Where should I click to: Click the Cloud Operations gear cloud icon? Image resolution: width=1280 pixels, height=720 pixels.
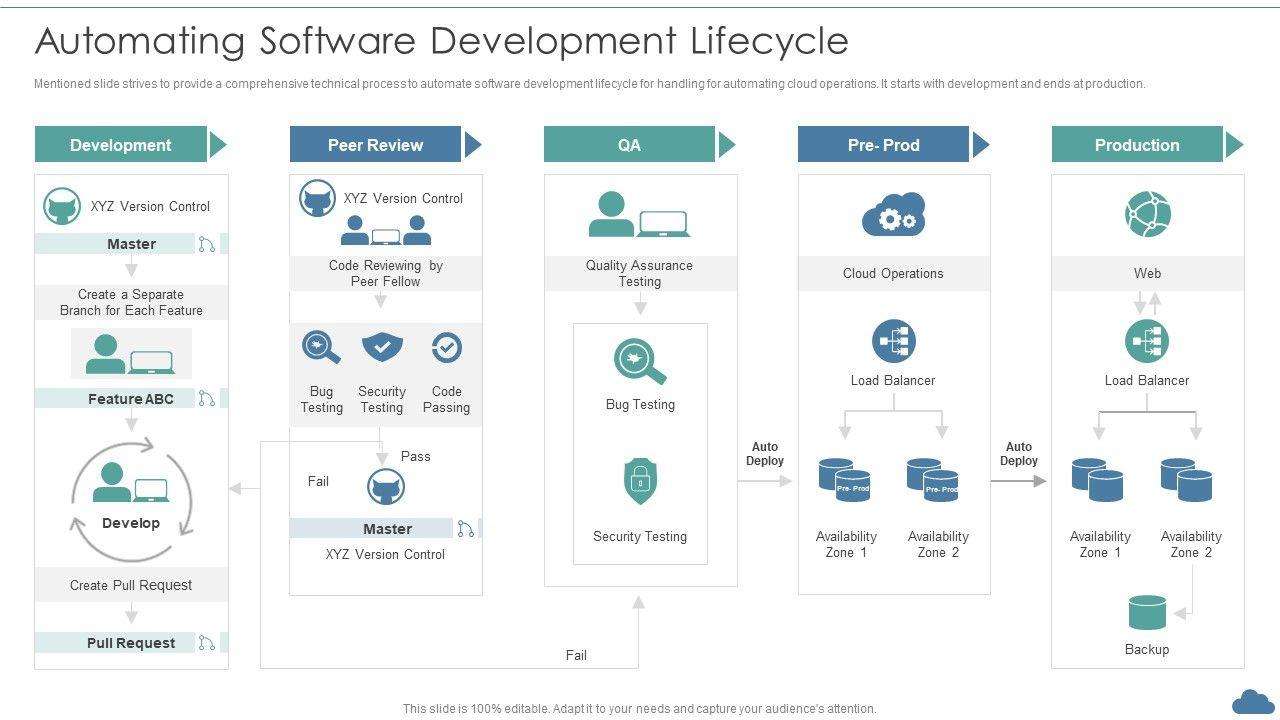[893, 214]
